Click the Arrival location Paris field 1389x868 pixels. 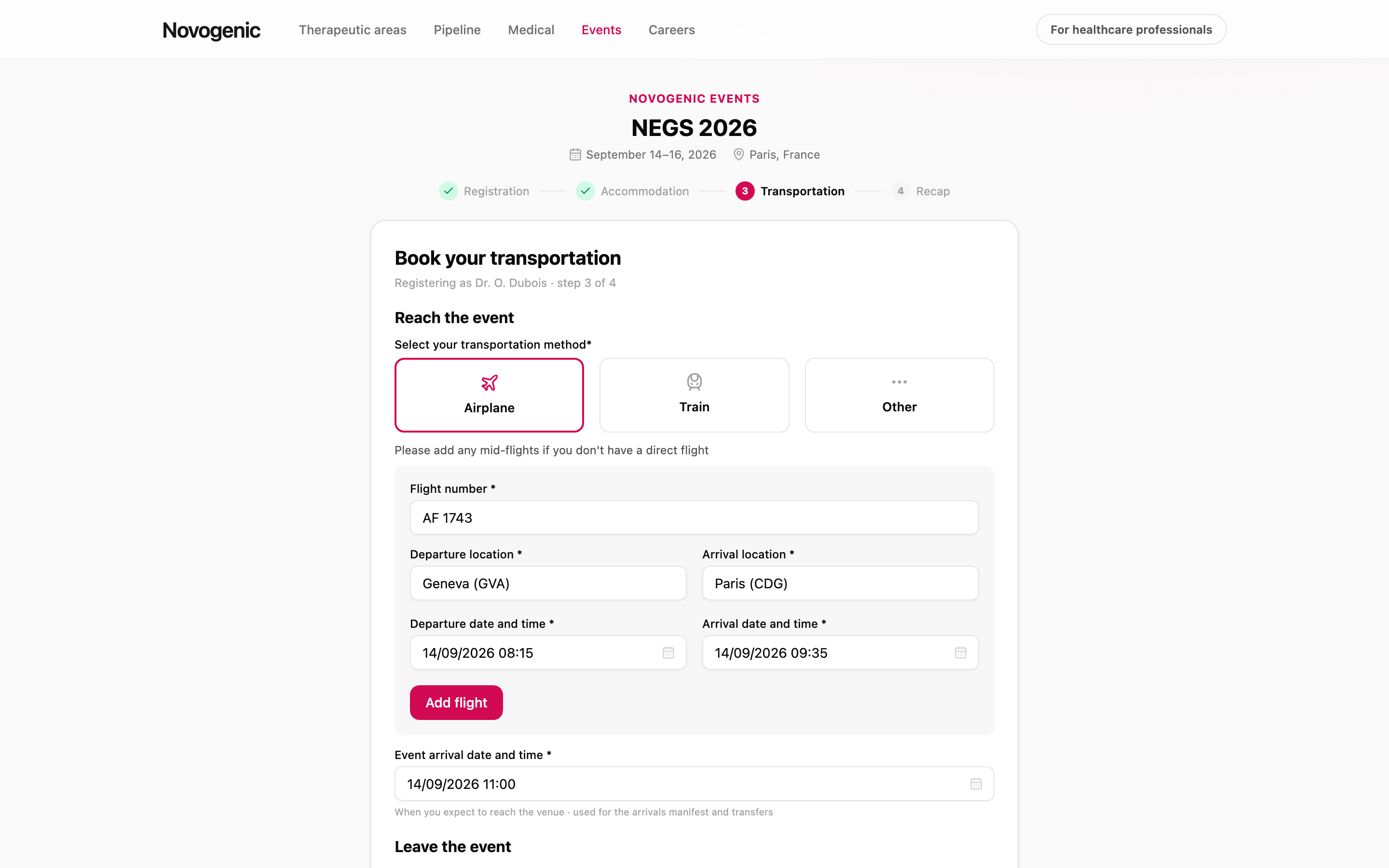click(x=840, y=583)
